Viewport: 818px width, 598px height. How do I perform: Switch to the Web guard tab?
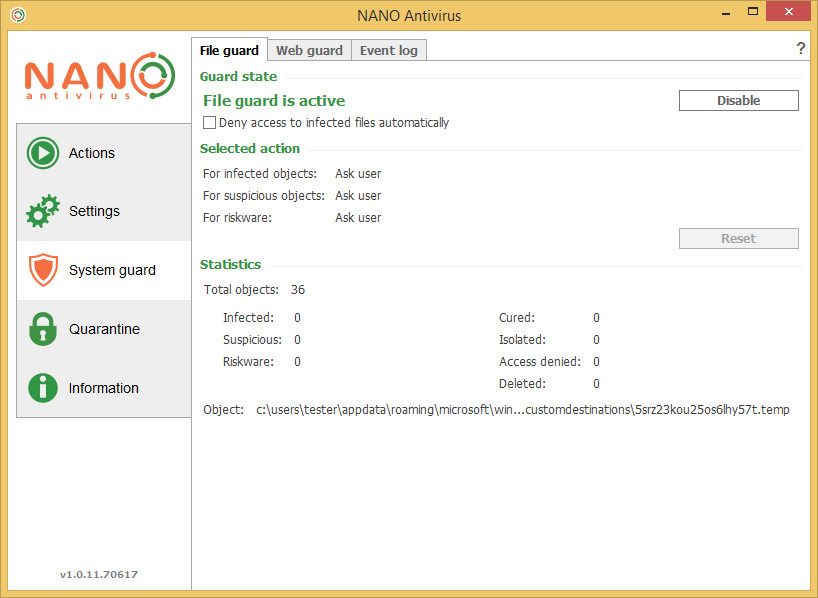click(309, 51)
